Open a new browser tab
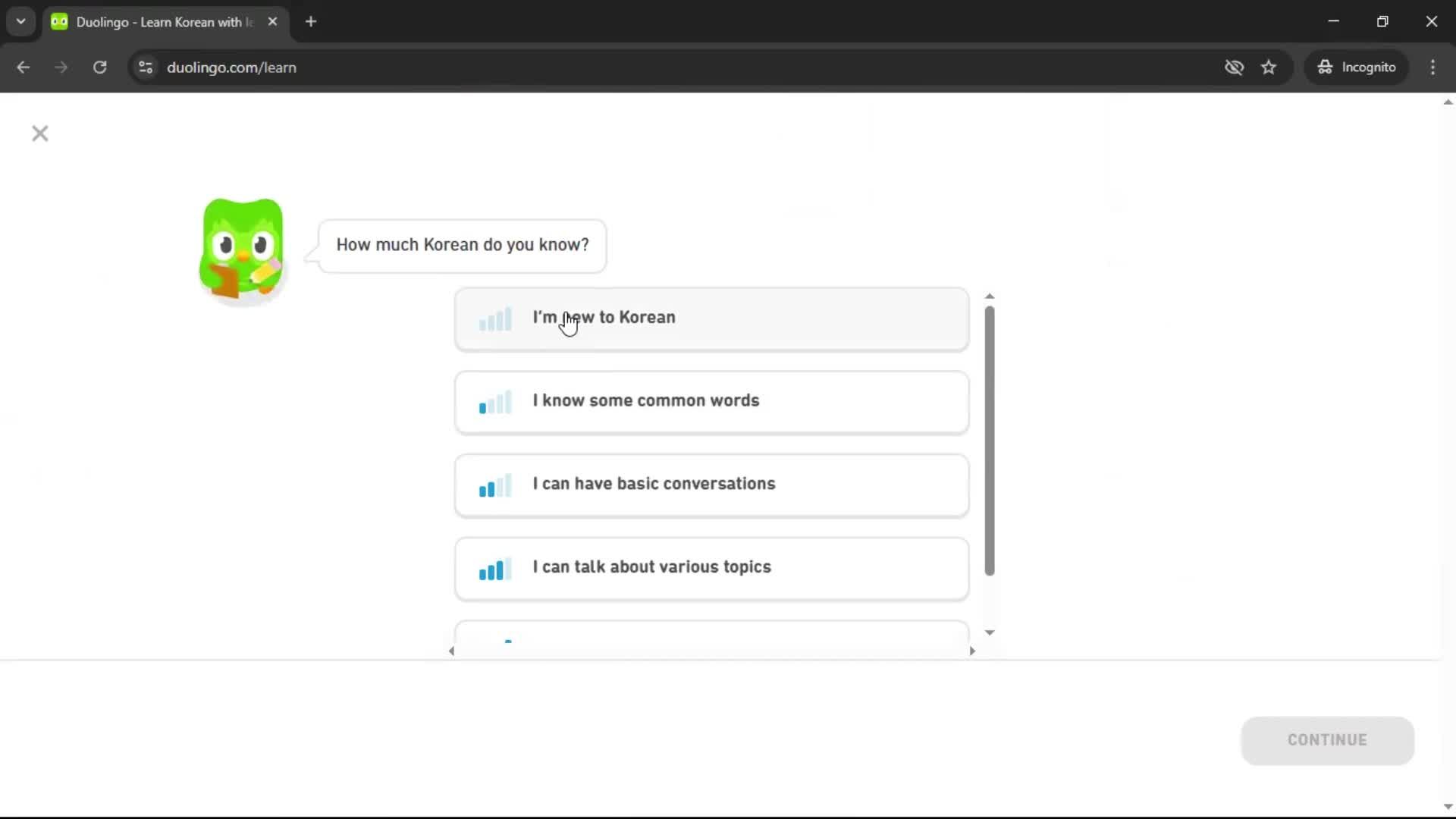This screenshot has height=819, width=1456. (x=311, y=22)
